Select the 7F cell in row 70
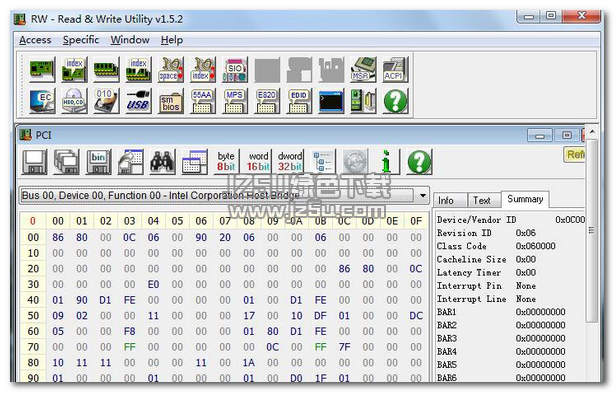This screenshot has height=393, width=615. [x=344, y=347]
